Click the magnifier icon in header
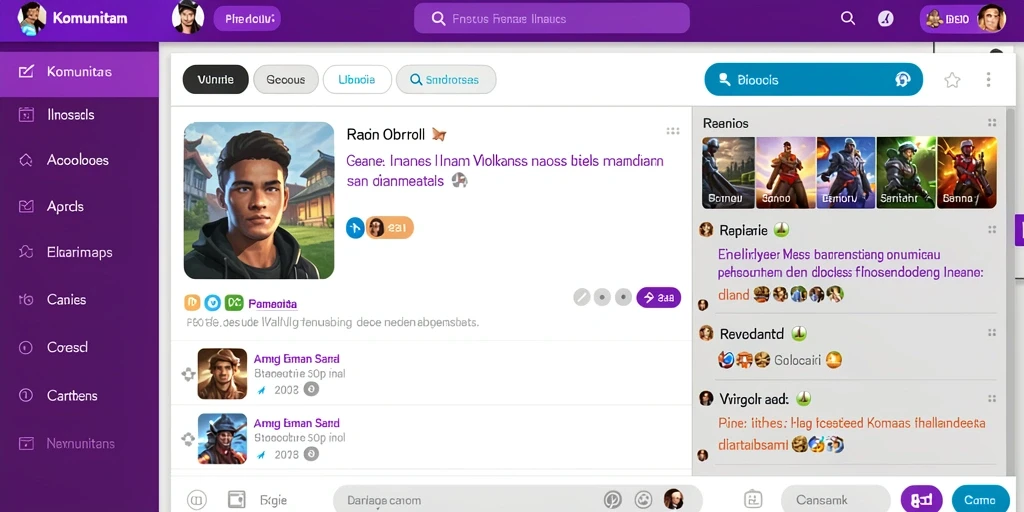The image size is (1024, 512). click(x=848, y=18)
